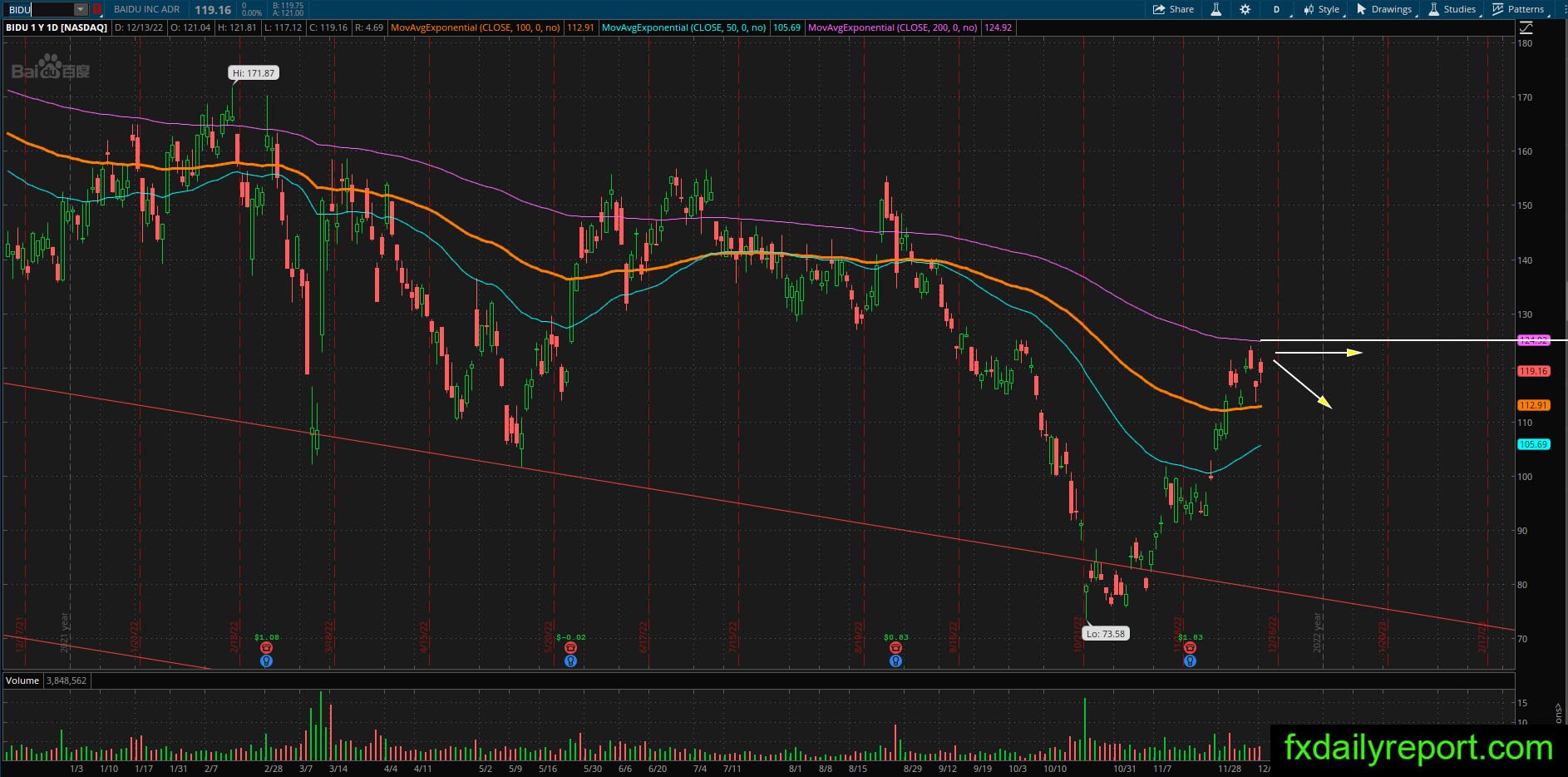Click the red phone icon under $1.83
1568x777 pixels.
[1190, 648]
